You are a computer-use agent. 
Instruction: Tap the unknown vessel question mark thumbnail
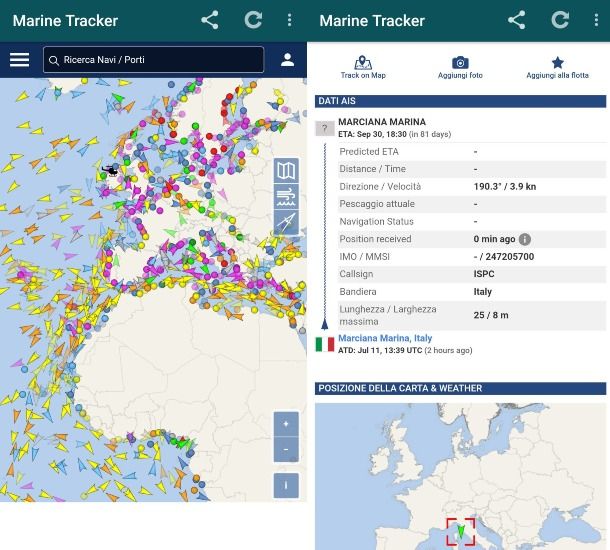tap(324, 128)
